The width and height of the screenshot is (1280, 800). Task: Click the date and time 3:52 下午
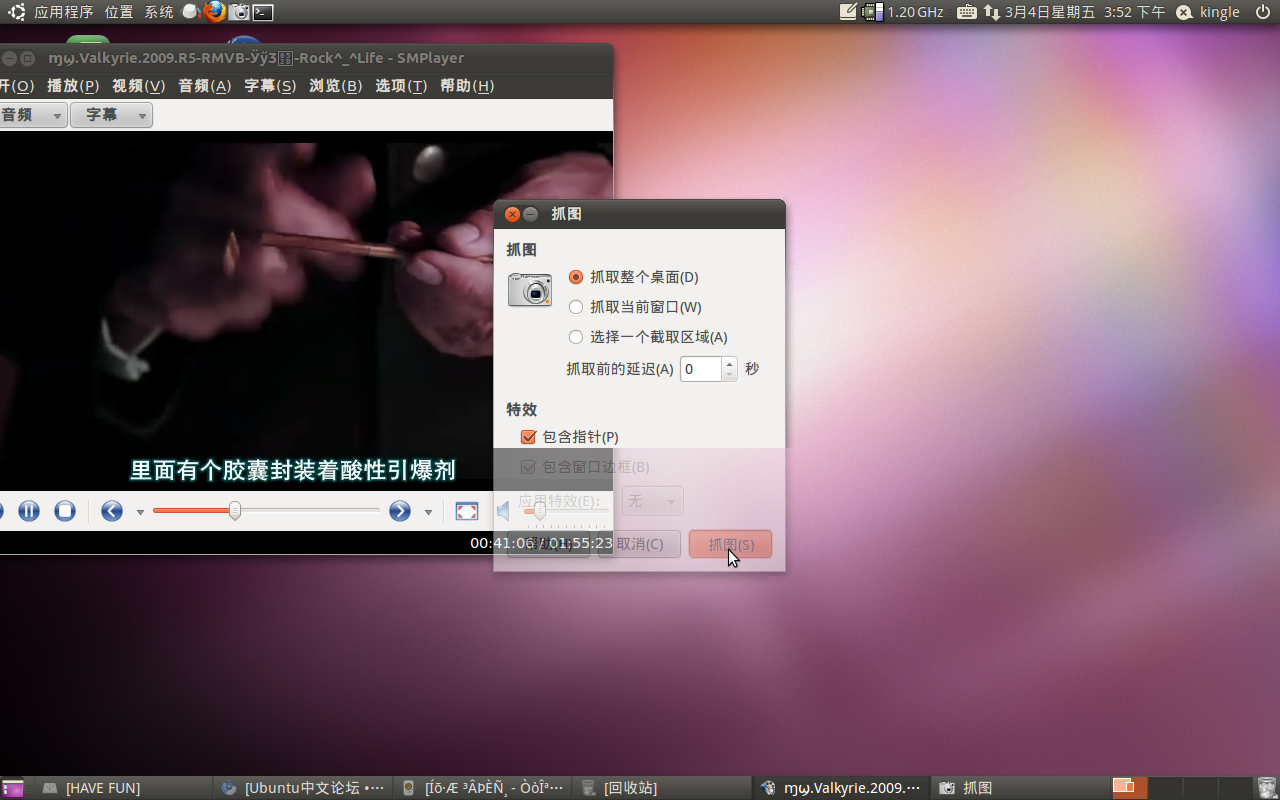tap(1084, 12)
